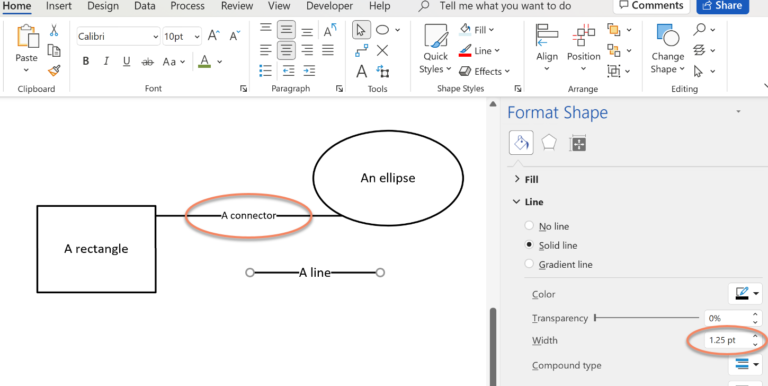Select the Gradient line radio button
The height and width of the screenshot is (386, 768).
(529, 264)
